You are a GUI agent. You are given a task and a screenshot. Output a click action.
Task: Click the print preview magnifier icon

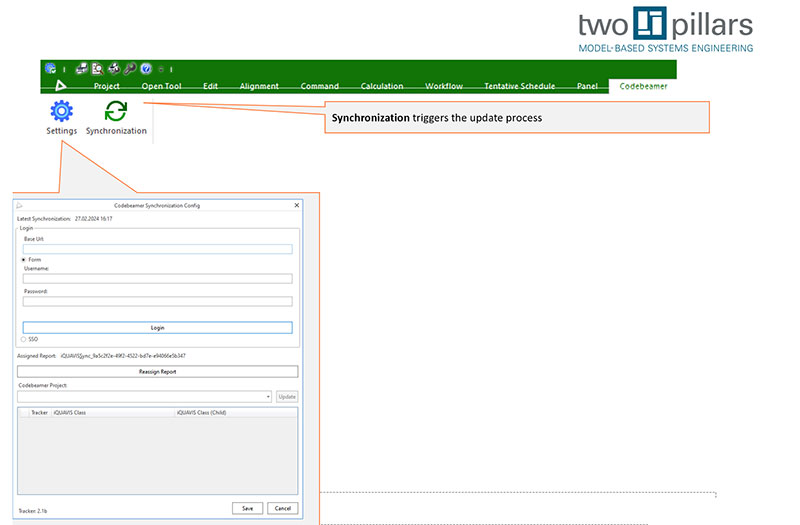tap(97, 69)
